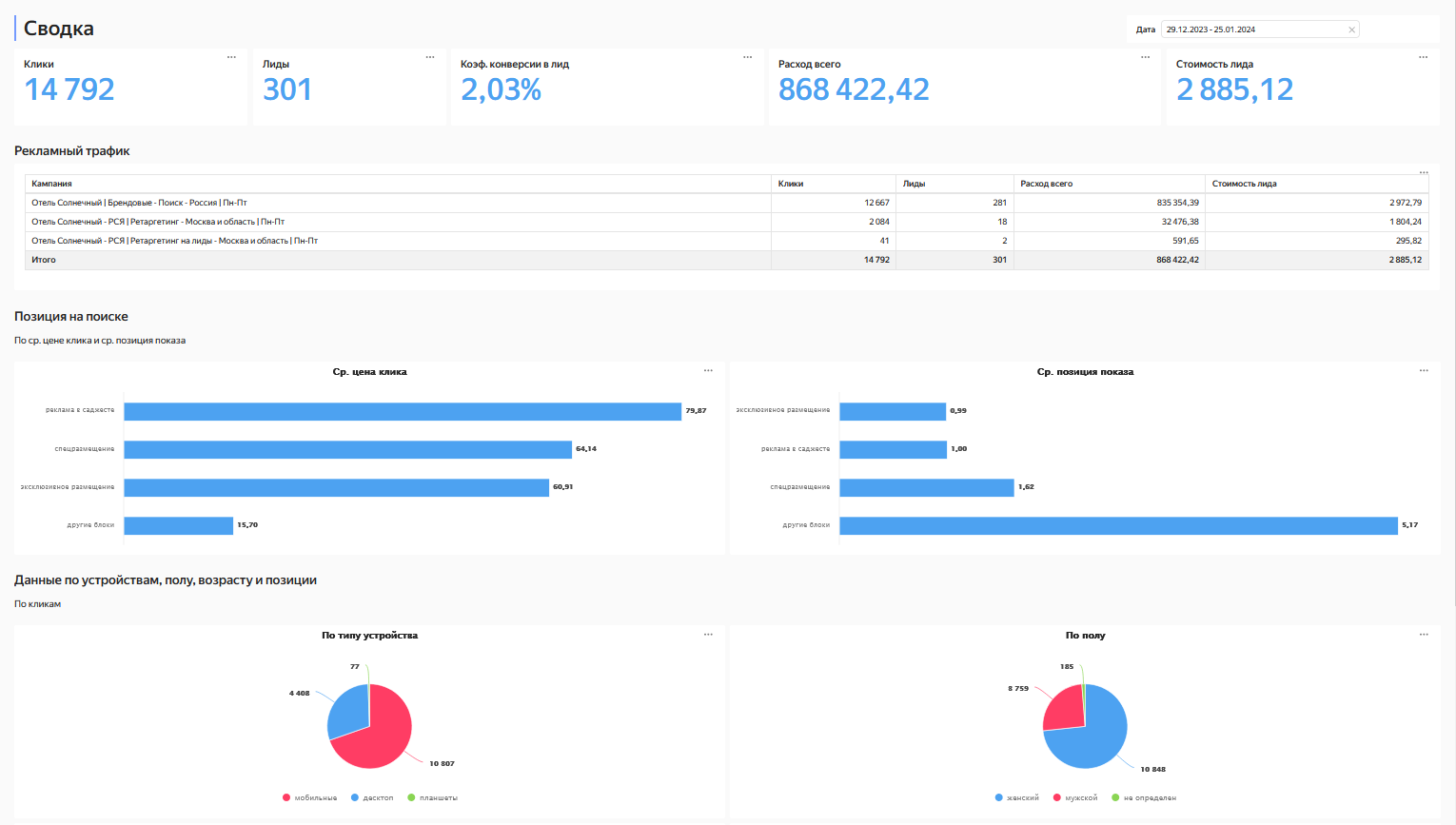Click the эксклюзивное размещение bar showing 60,91

(336, 487)
